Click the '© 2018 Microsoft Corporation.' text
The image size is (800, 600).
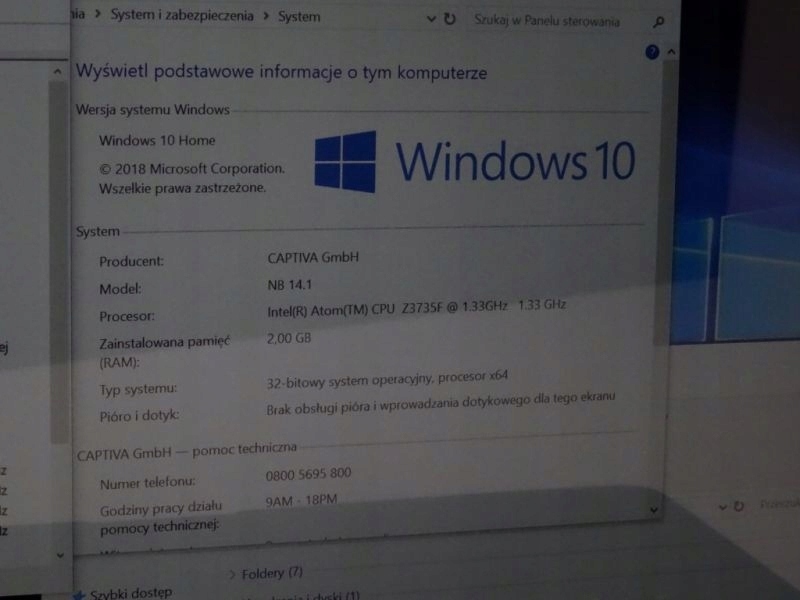pos(192,168)
